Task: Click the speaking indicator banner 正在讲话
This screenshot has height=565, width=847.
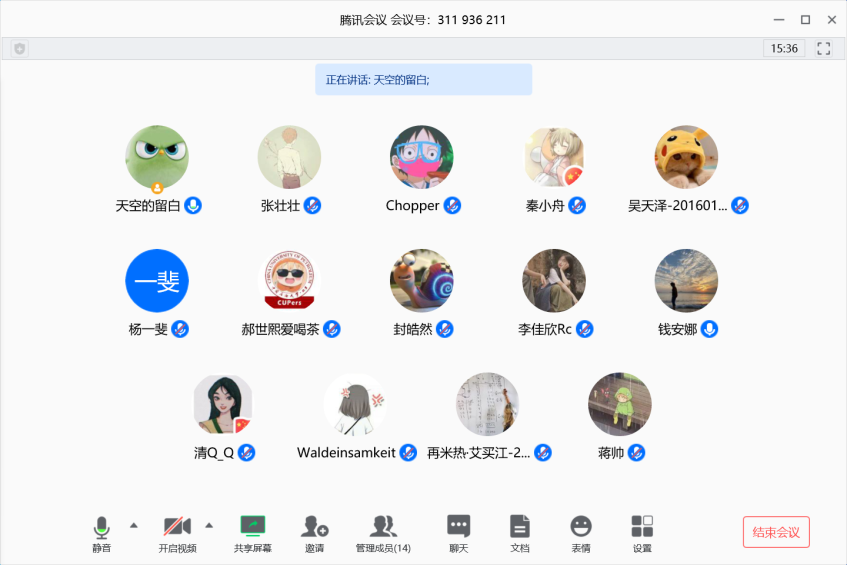Action: [x=423, y=80]
